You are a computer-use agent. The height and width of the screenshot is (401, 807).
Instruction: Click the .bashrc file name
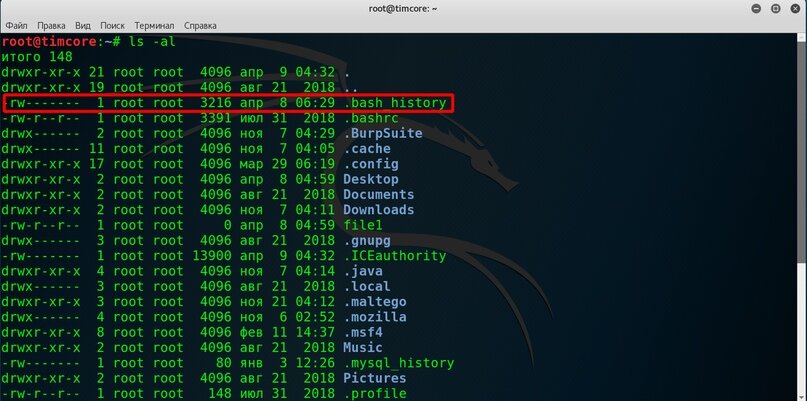pyautogui.click(x=371, y=118)
